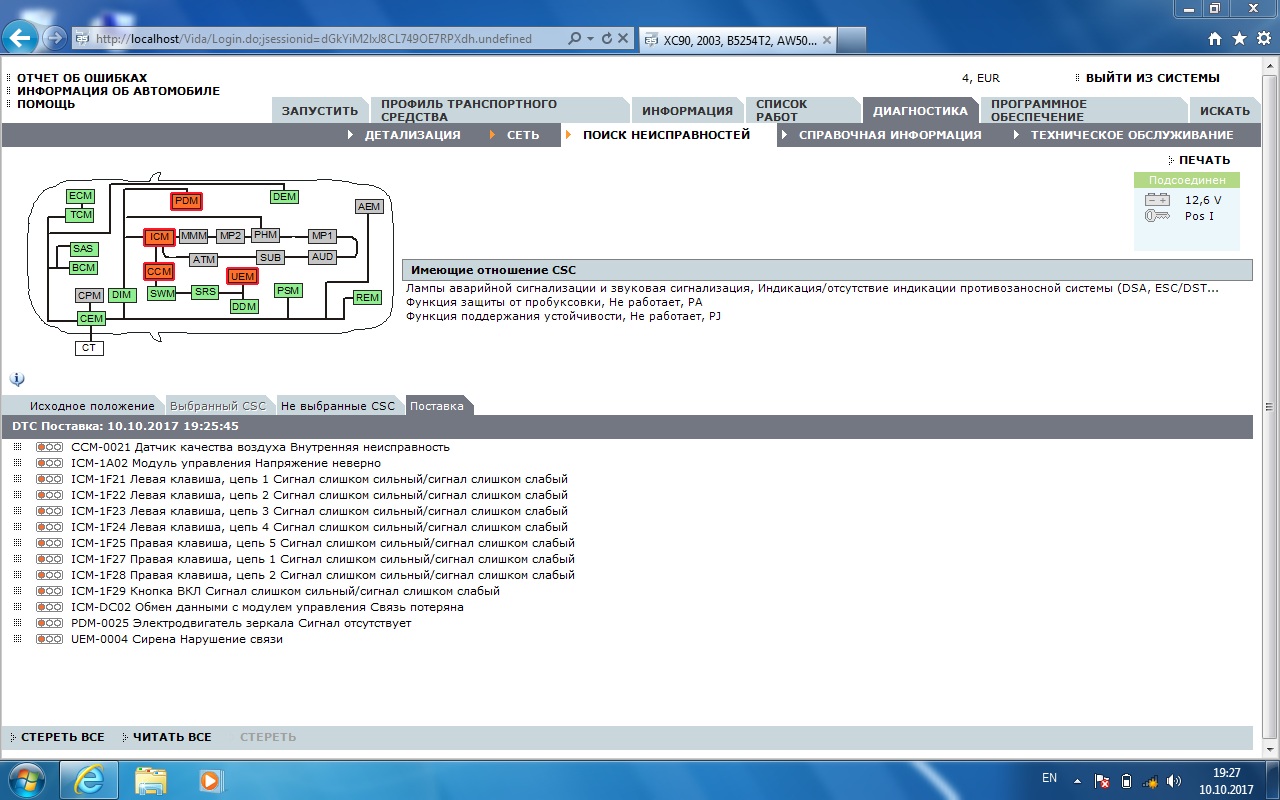Click the vertical scrollbar on the right edge
This screenshot has height=800, width=1280.
[x=1269, y=407]
